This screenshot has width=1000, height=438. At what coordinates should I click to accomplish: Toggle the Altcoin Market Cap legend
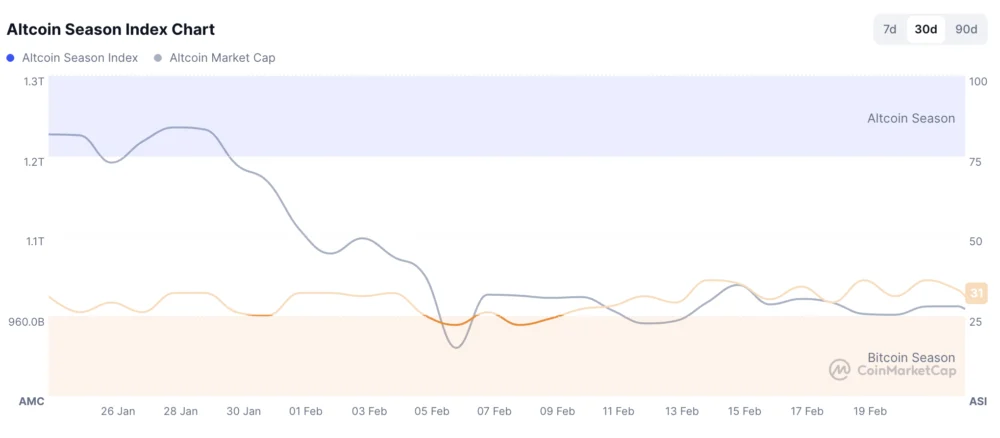tap(222, 58)
